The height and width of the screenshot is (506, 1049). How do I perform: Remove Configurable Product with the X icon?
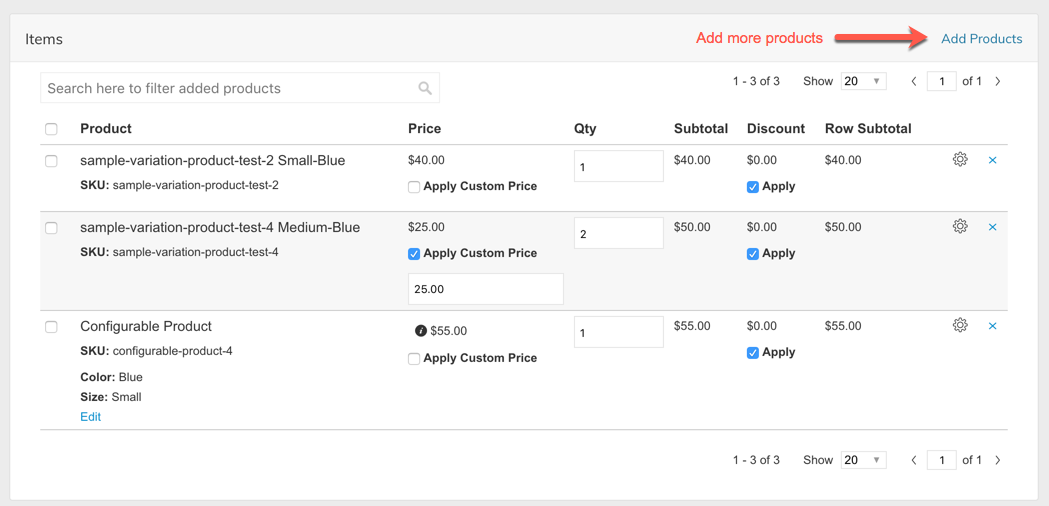(992, 326)
